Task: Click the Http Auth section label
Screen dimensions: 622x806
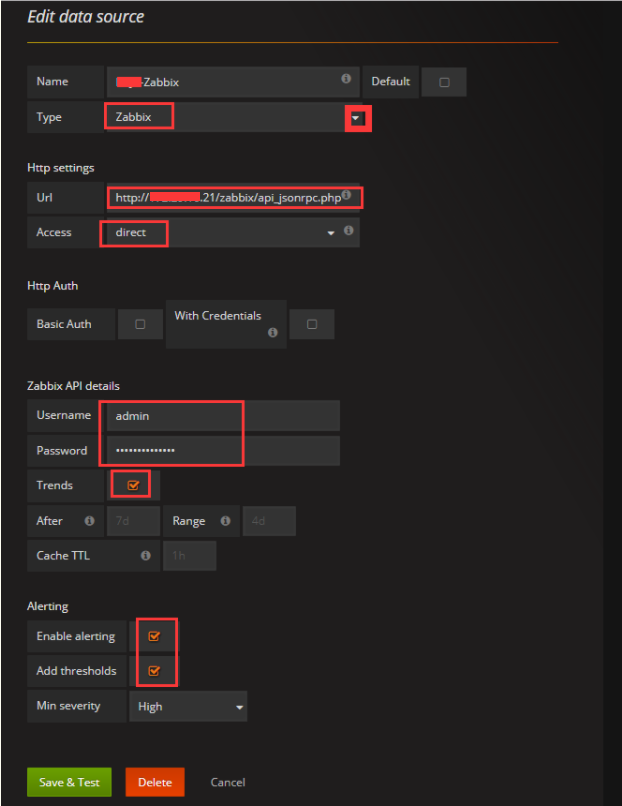Action: click(x=52, y=286)
